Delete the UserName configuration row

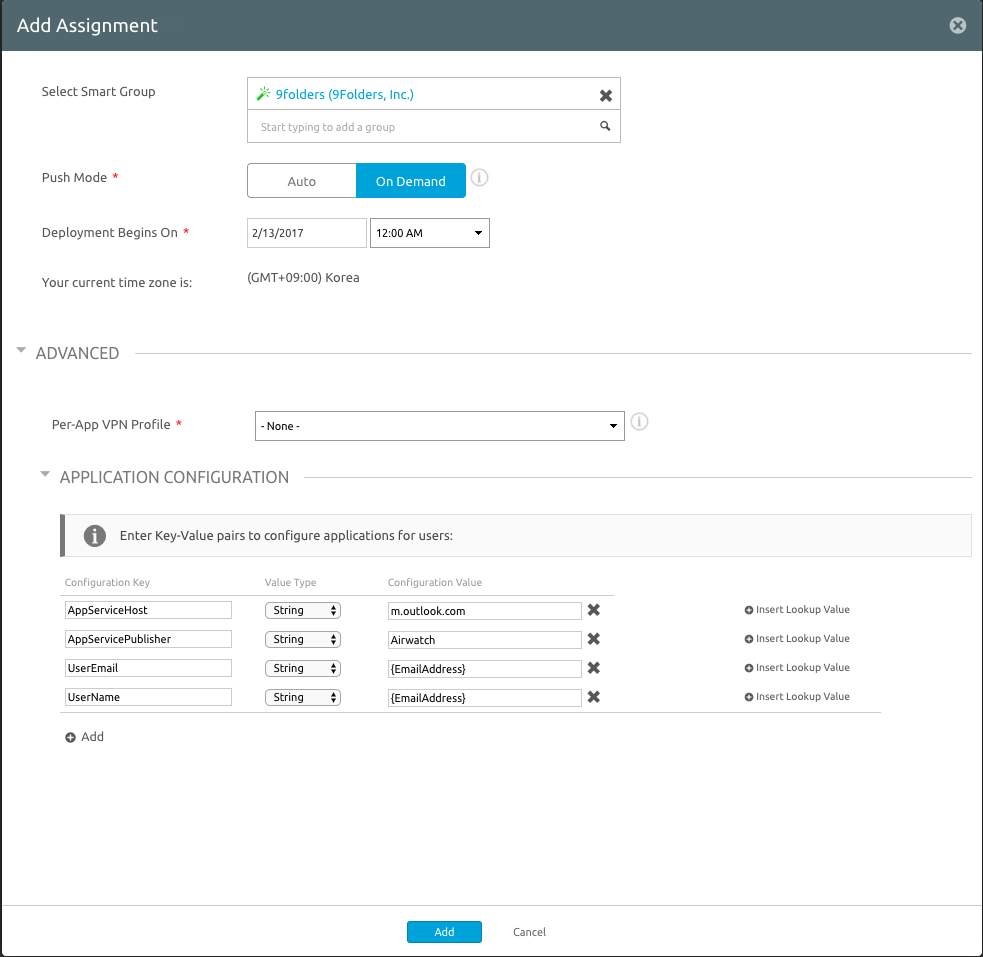(x=593, y=697)
